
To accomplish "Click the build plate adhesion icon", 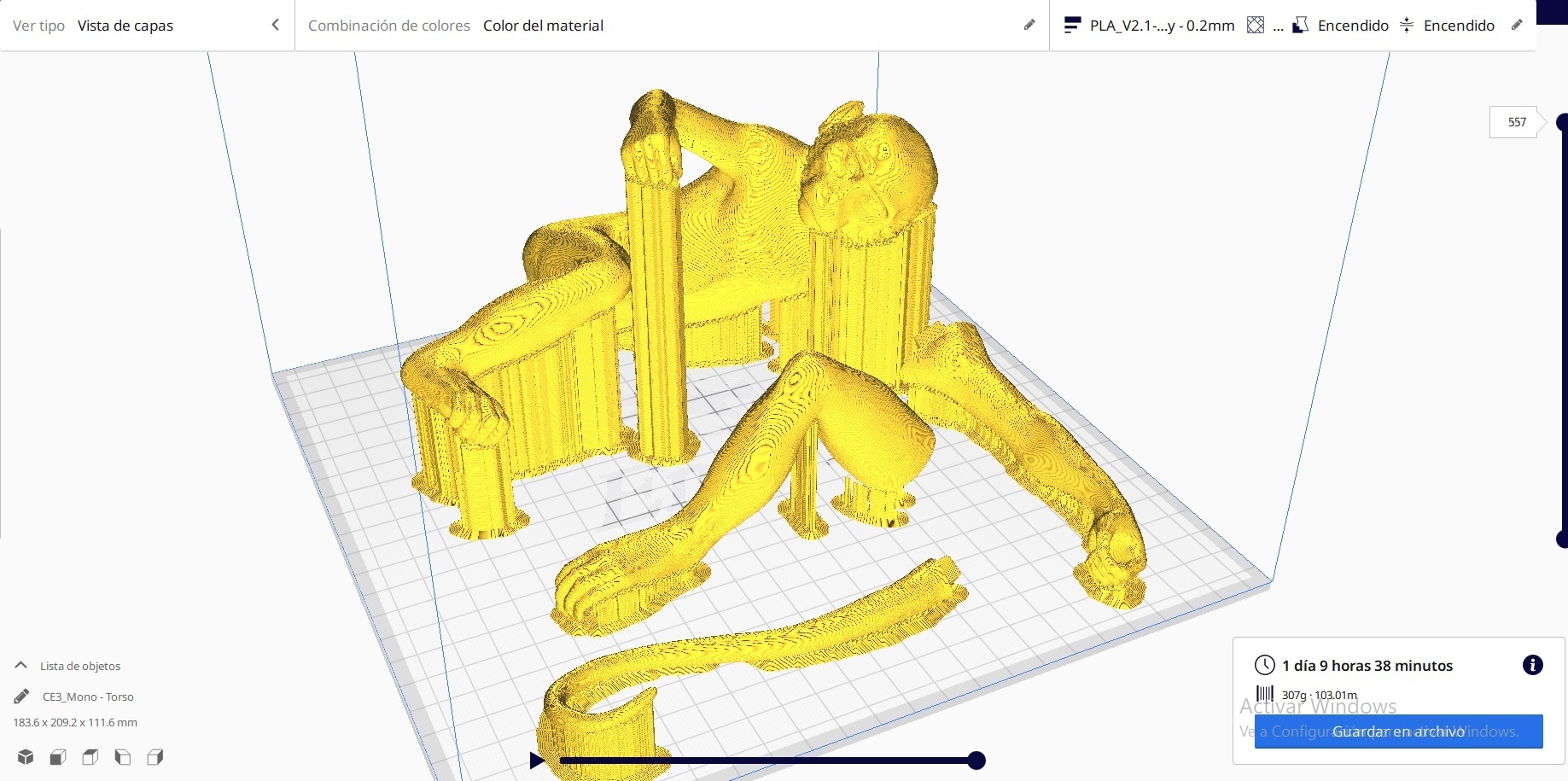I will click(x=1407, y=26).
